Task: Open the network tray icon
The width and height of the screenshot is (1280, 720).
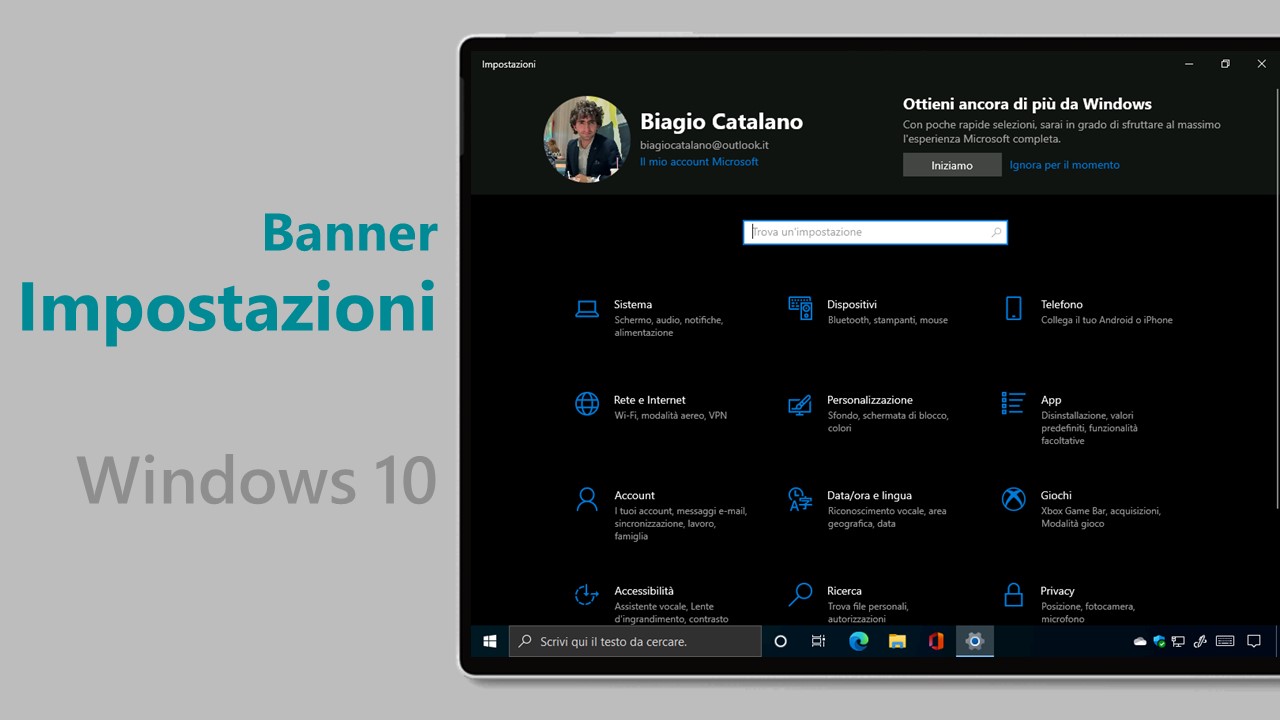Action: [x=1179, y=642]
